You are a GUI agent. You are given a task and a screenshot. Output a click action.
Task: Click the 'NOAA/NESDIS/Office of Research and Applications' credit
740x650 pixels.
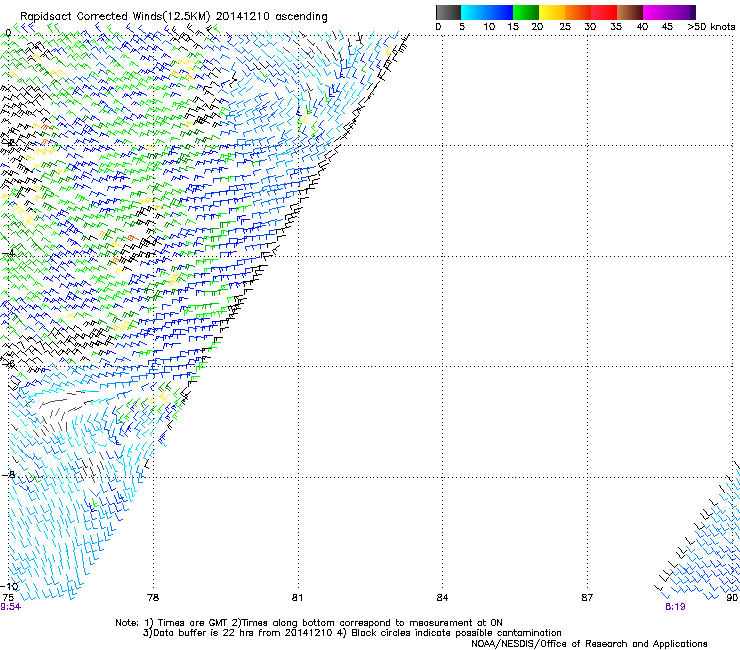point(589,644)
